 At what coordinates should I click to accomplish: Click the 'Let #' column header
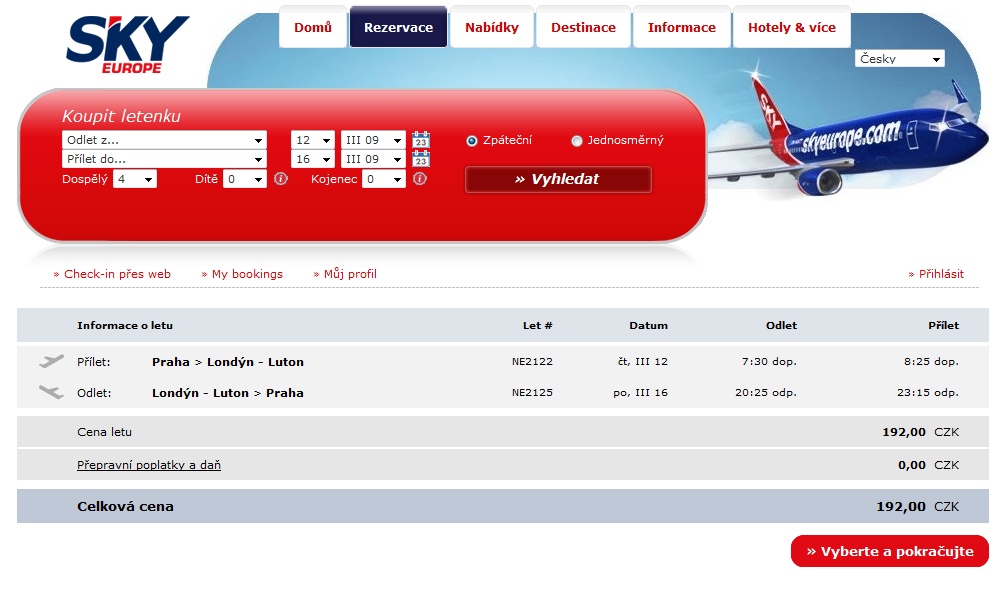click(537, 325)
